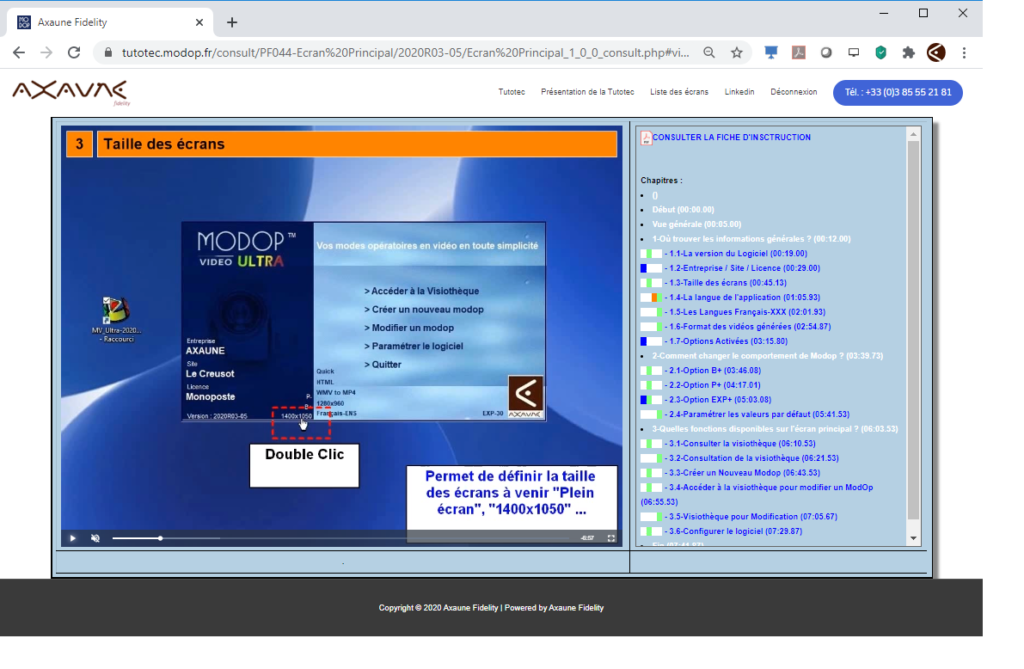The height and width of the screenshot is (669, 1024).
Task: Open the Linkedin menu link
Action: 739,92
